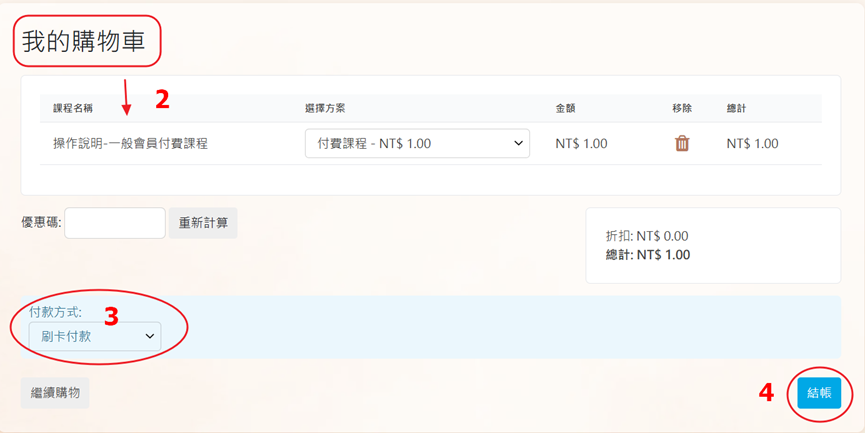Click the 選擇方案 column header
This screenshot has width=865, height=433.
[x=325, y=108]
